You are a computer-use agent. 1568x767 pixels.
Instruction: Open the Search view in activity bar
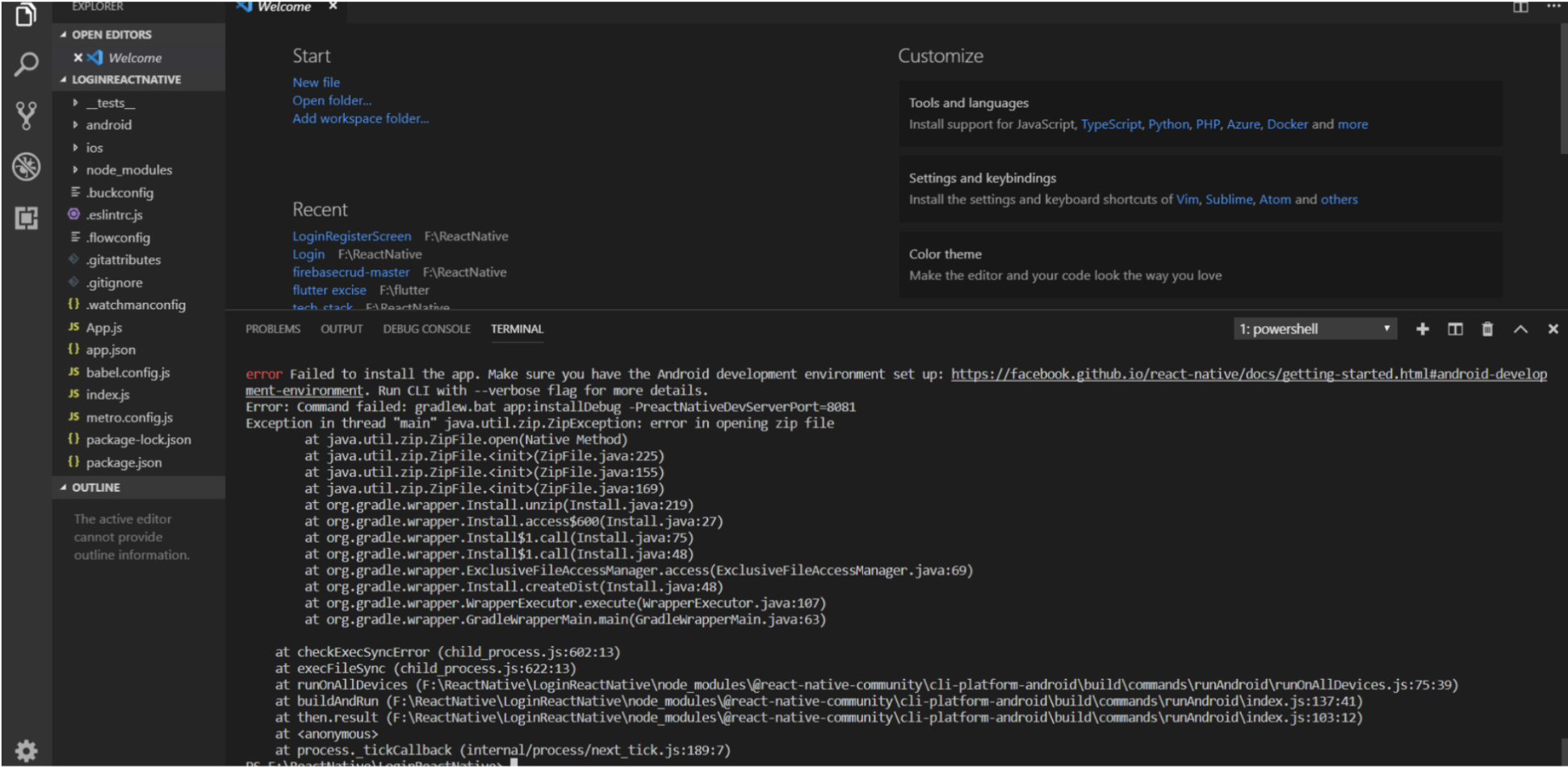coord(26,65)
